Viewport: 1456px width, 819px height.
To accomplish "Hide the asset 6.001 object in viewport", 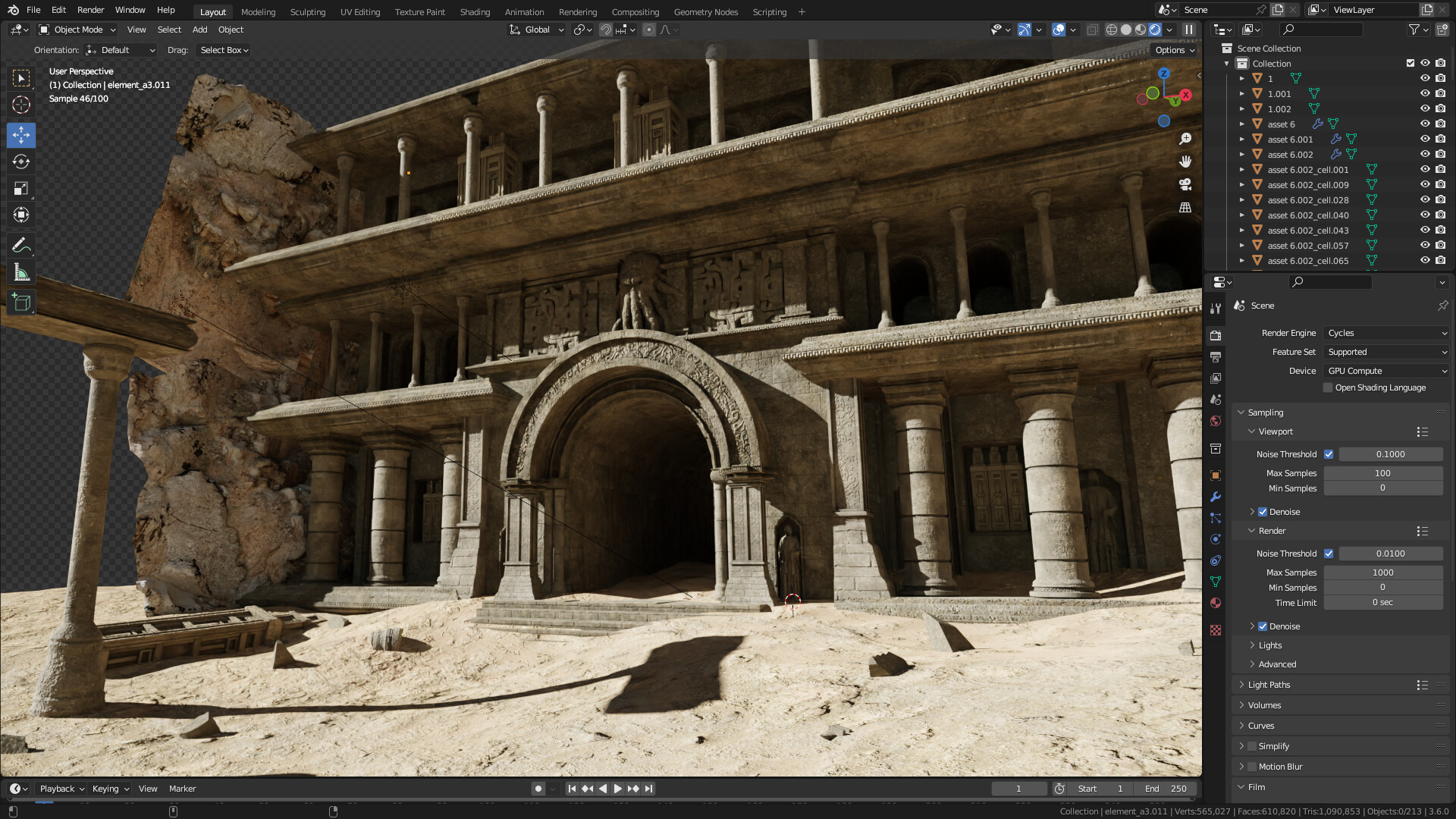I will [x=1425, y=139].
